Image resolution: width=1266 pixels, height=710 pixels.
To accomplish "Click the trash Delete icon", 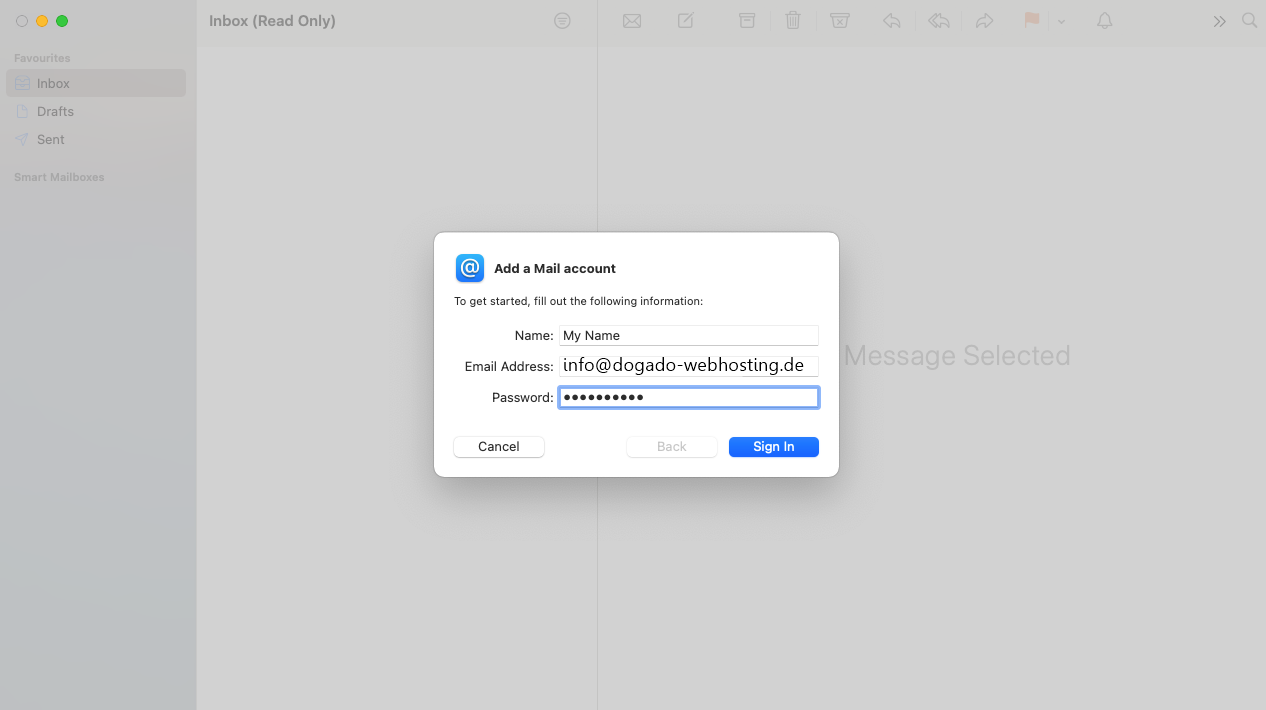I will tap(793, 21).
